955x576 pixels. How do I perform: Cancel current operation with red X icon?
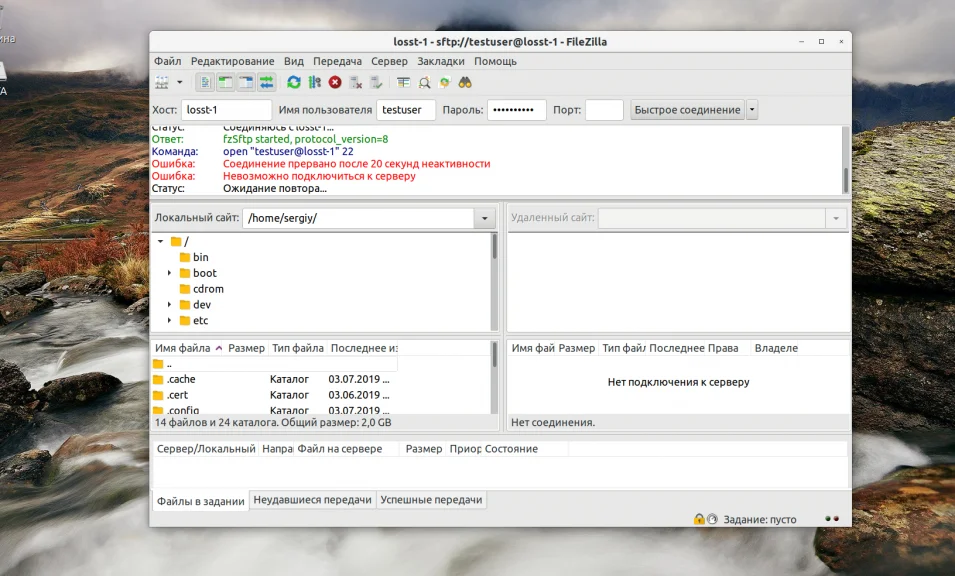pos(335,82)
